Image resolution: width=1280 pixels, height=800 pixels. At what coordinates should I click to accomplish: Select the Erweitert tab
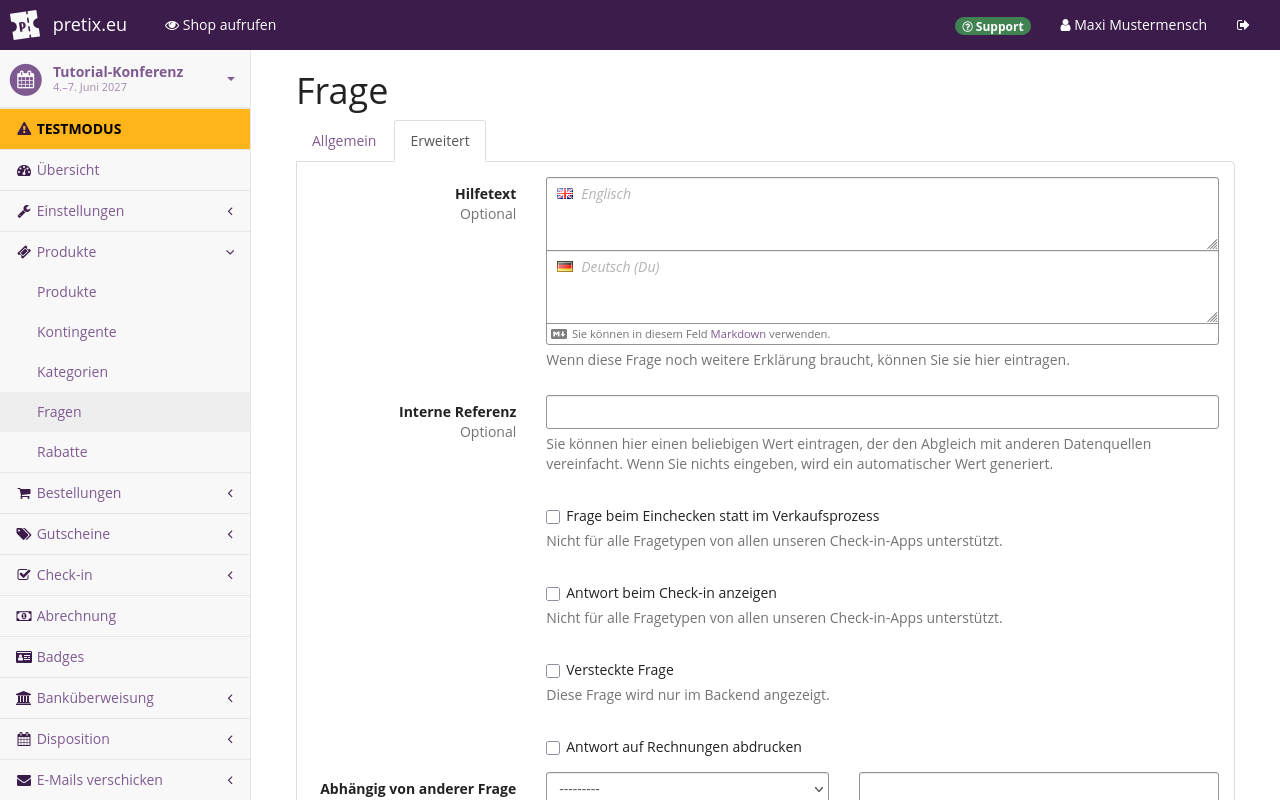(x=440, y=141)
